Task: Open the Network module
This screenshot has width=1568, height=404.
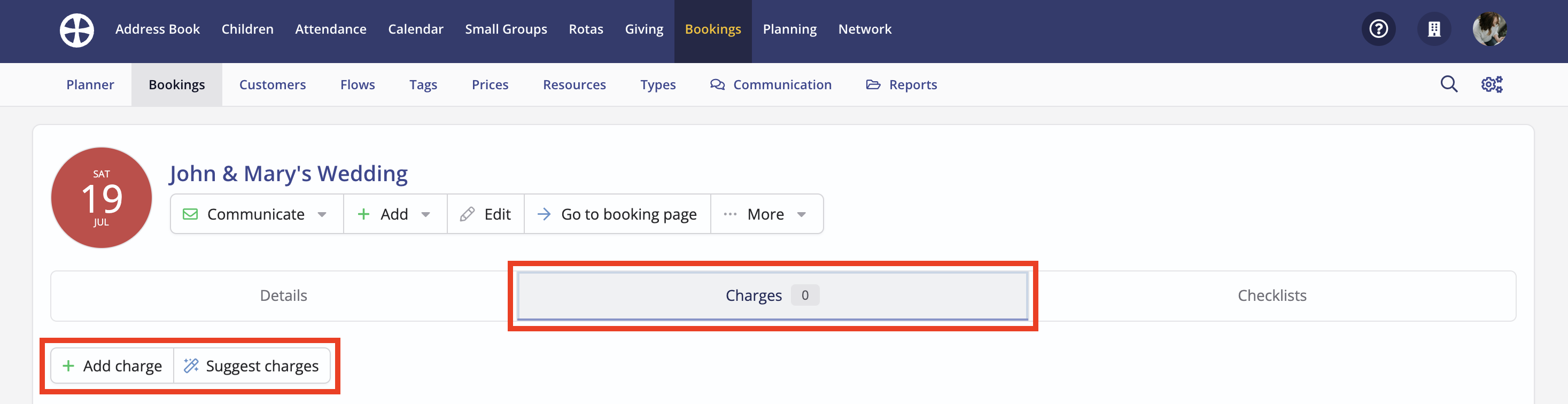Action: pyautogui.click(x=864, y=29)
